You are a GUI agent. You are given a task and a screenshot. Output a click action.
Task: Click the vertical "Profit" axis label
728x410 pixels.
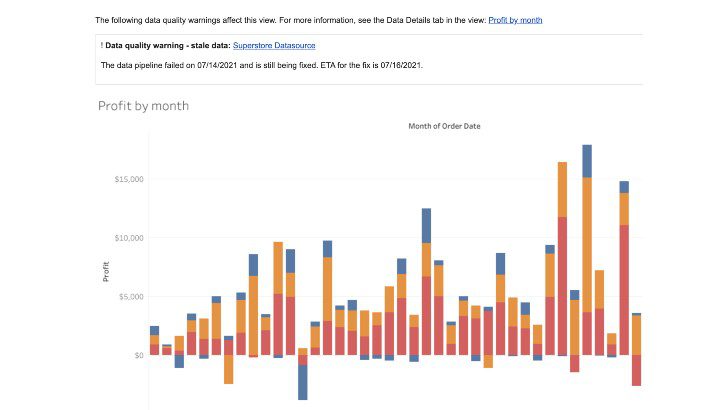[x=106, y=272]
